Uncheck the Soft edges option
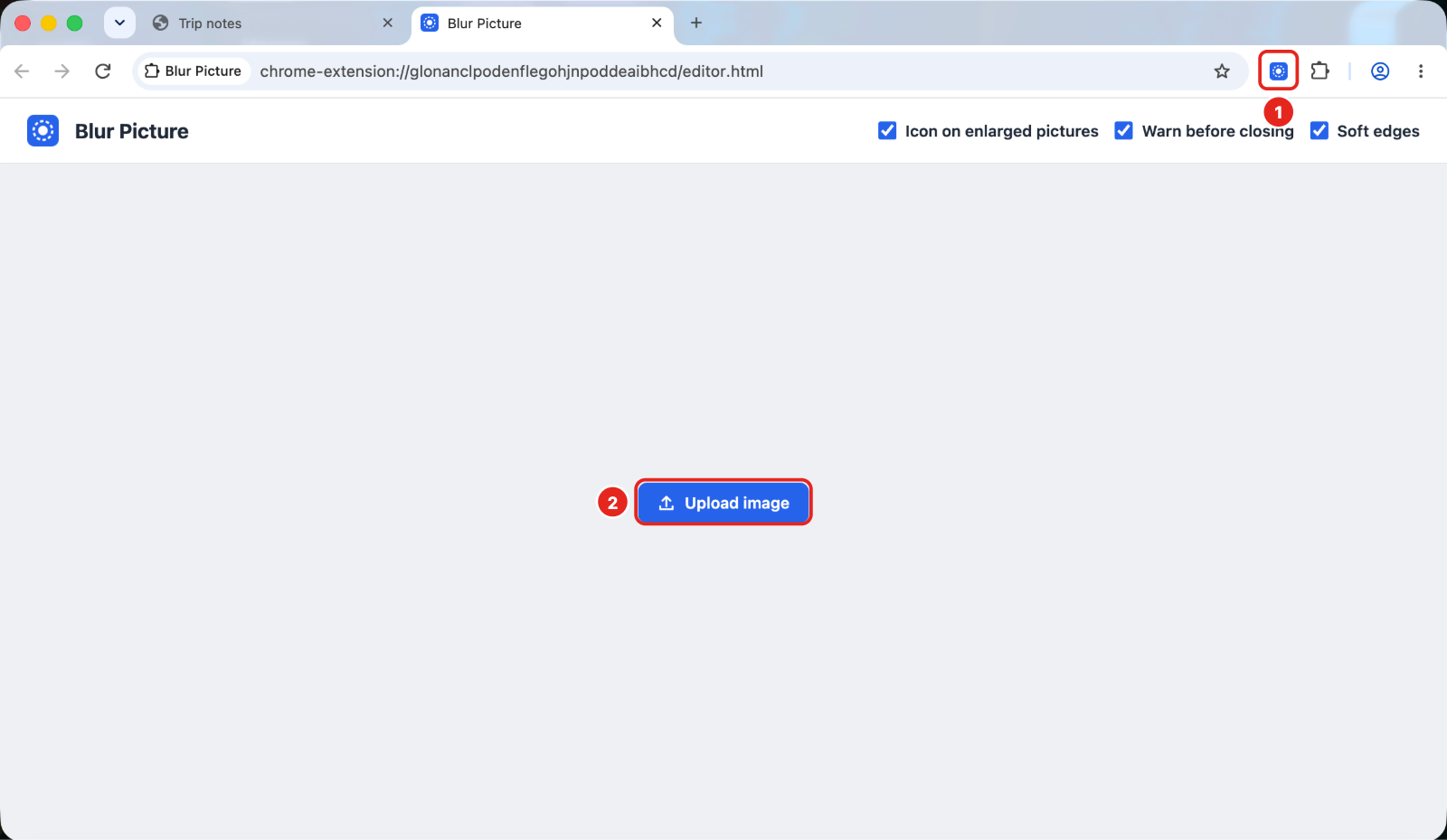1447x840 pixels. tap(1319, 131)
